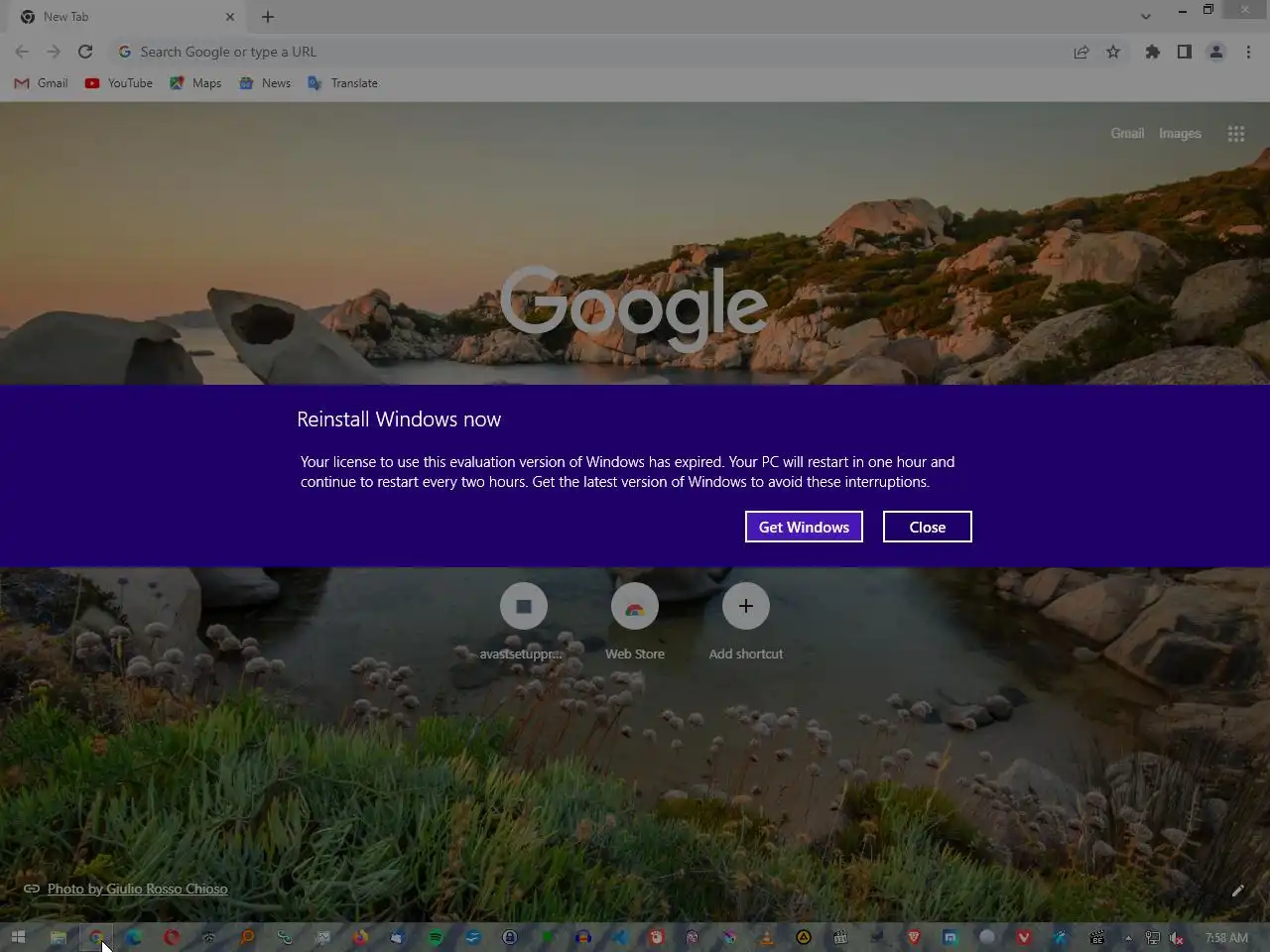This screenshot has width=1270, height=952.
Task: Go forward with the browser forward arrow
Action: point(54,52)
